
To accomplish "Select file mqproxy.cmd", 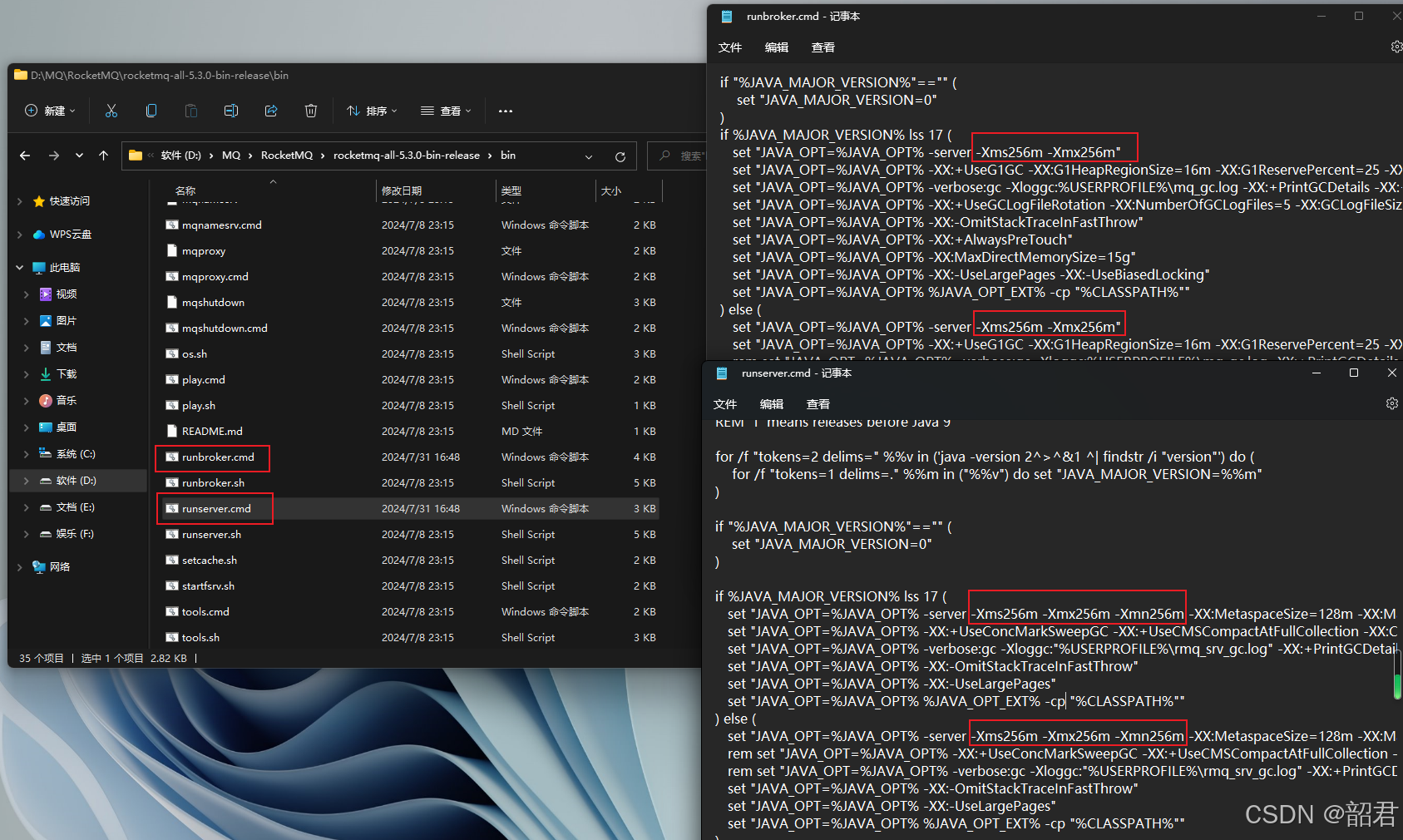I will (215, 277).
